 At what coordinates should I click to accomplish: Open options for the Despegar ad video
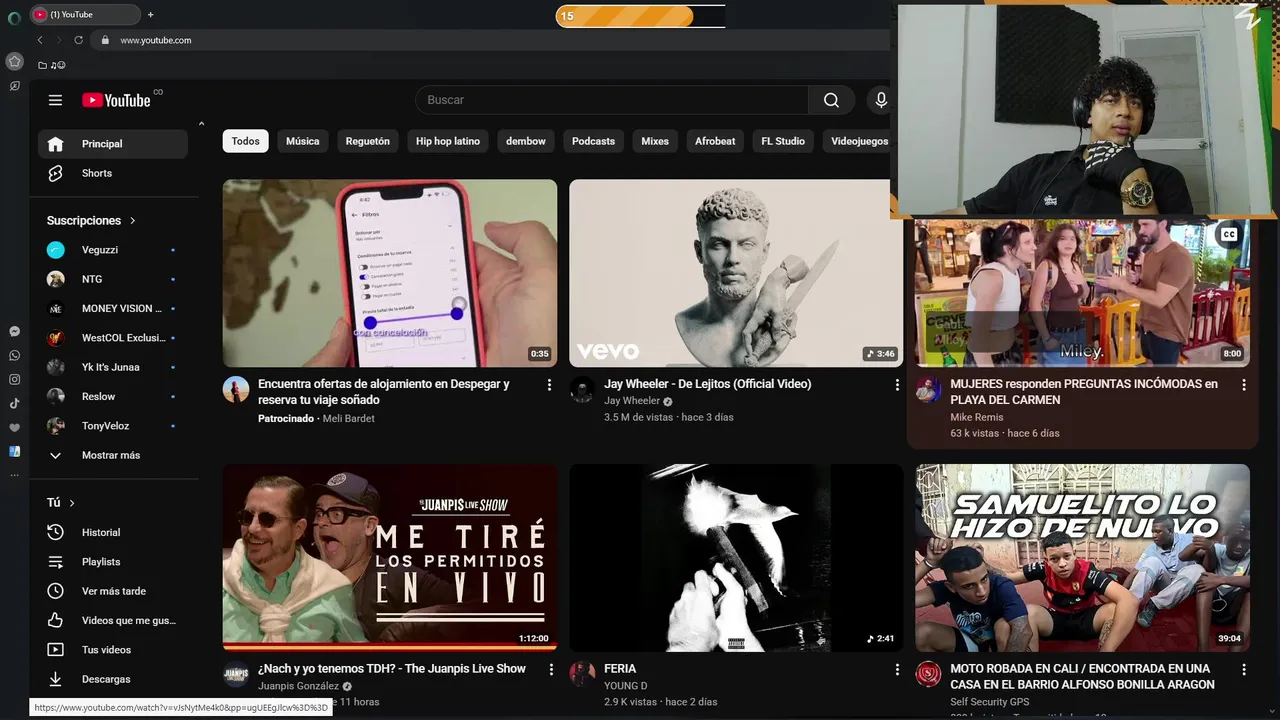(549, 385)
